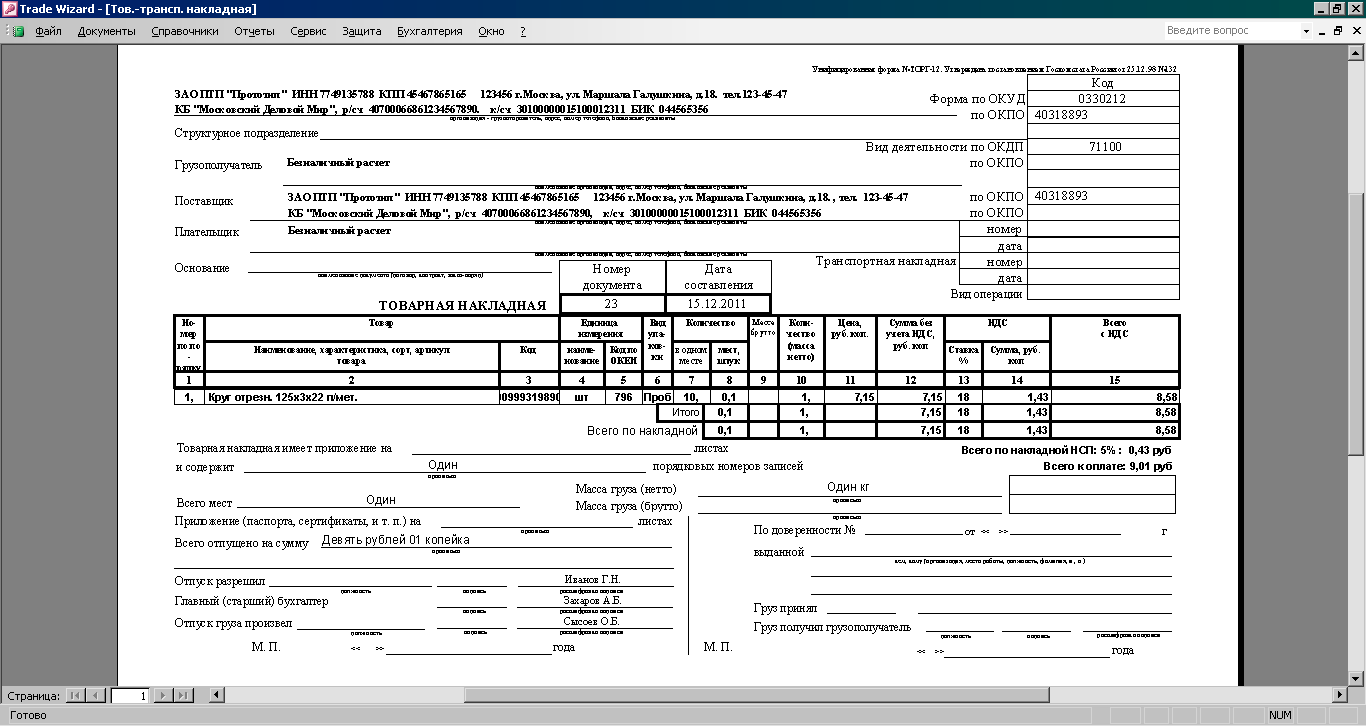Go to the next report page
Image resolution: width=1366 pixels, height=726 pixels.
[165, 695]
